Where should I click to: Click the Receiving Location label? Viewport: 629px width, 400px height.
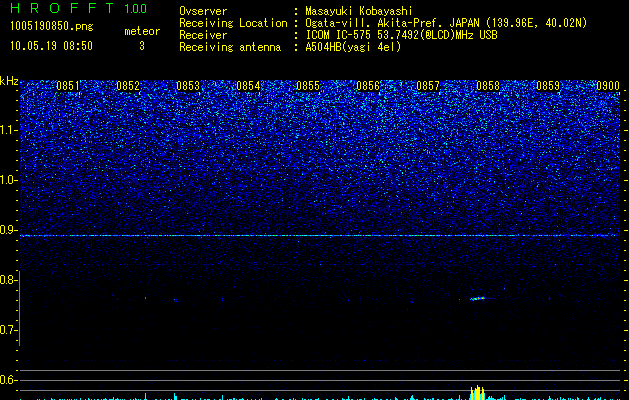coord(233,23)
